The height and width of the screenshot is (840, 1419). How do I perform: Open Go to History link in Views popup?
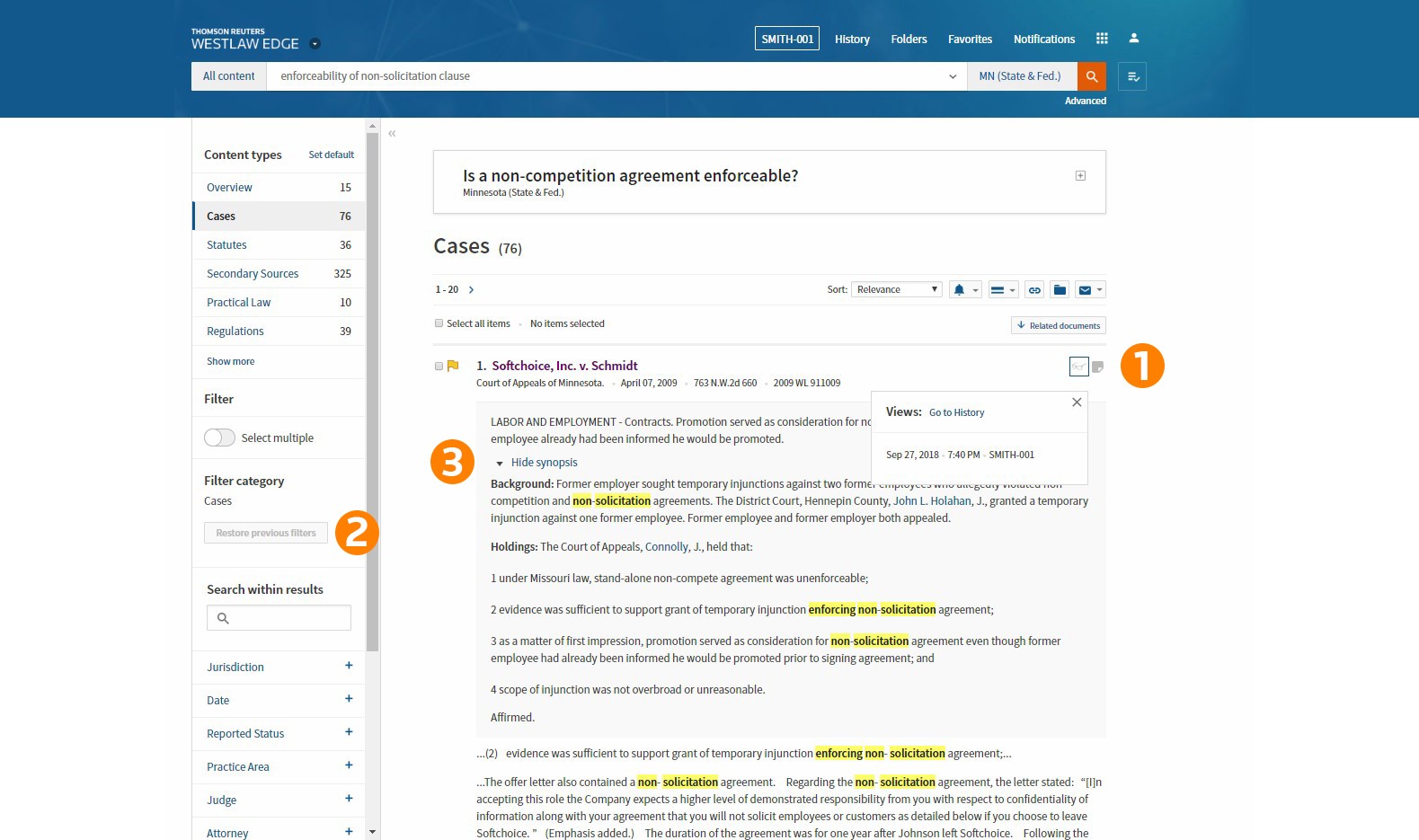956,412
